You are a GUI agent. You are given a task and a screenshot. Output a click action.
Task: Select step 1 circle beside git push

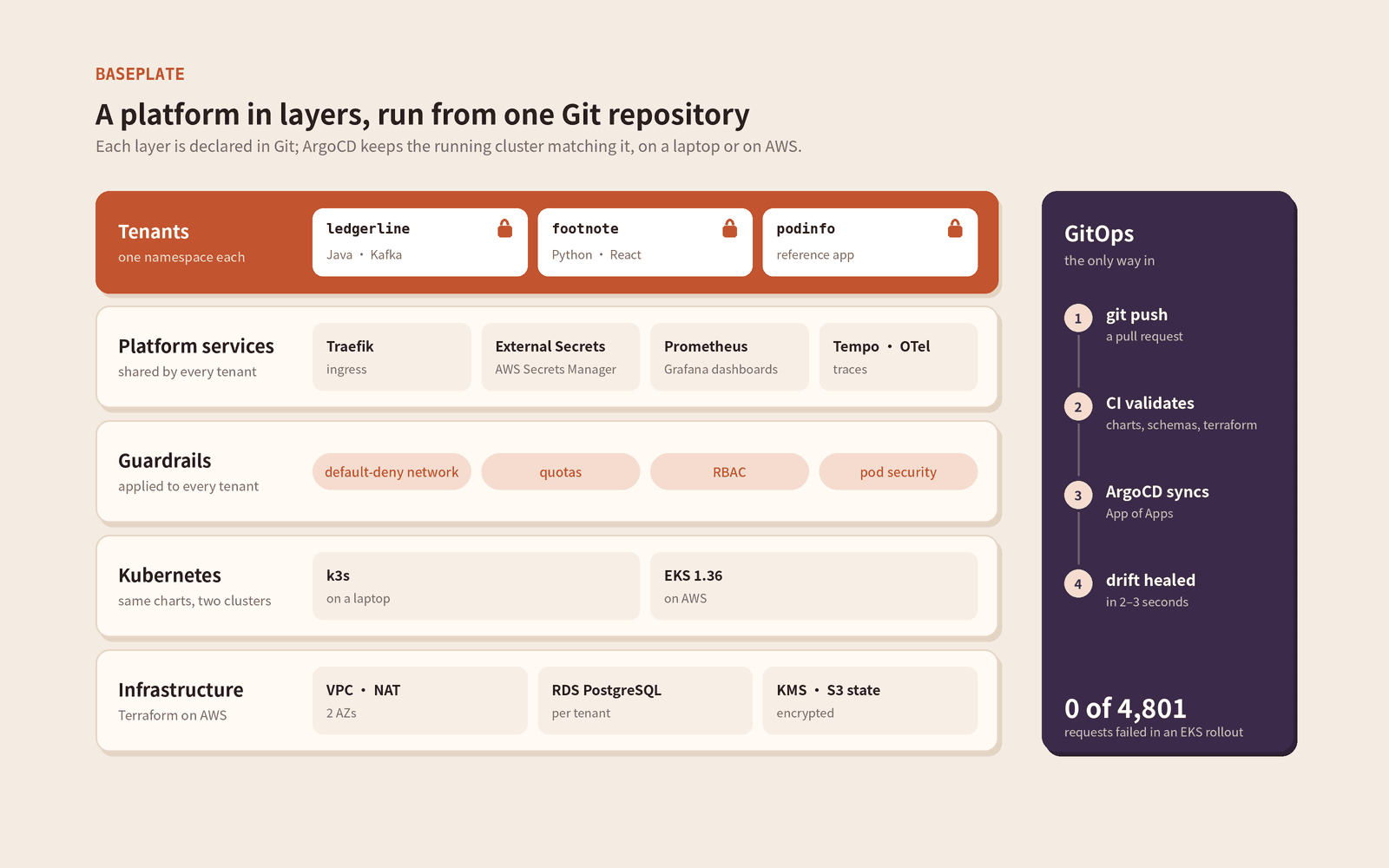pos(1078,319)
